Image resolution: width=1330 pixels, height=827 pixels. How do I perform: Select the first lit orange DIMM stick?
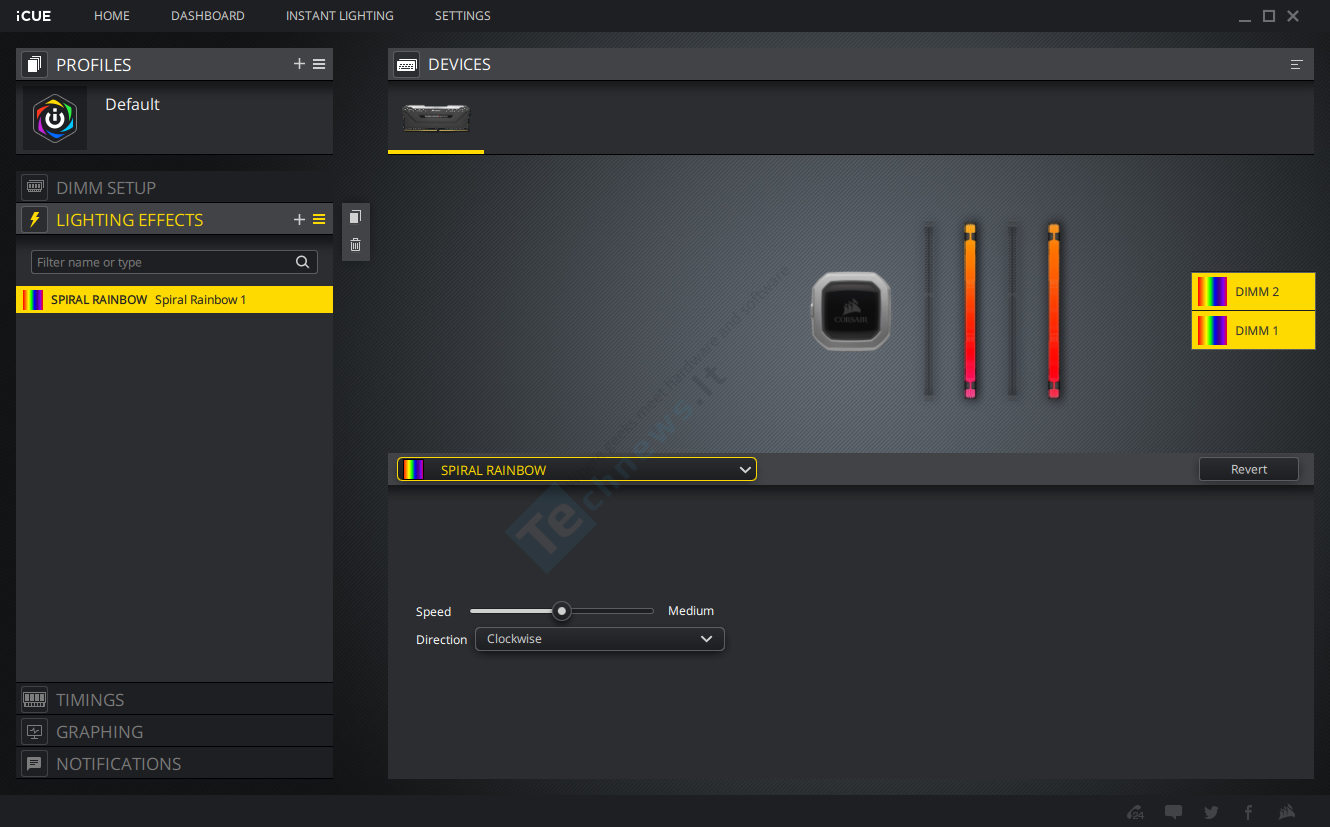point(970,311)
